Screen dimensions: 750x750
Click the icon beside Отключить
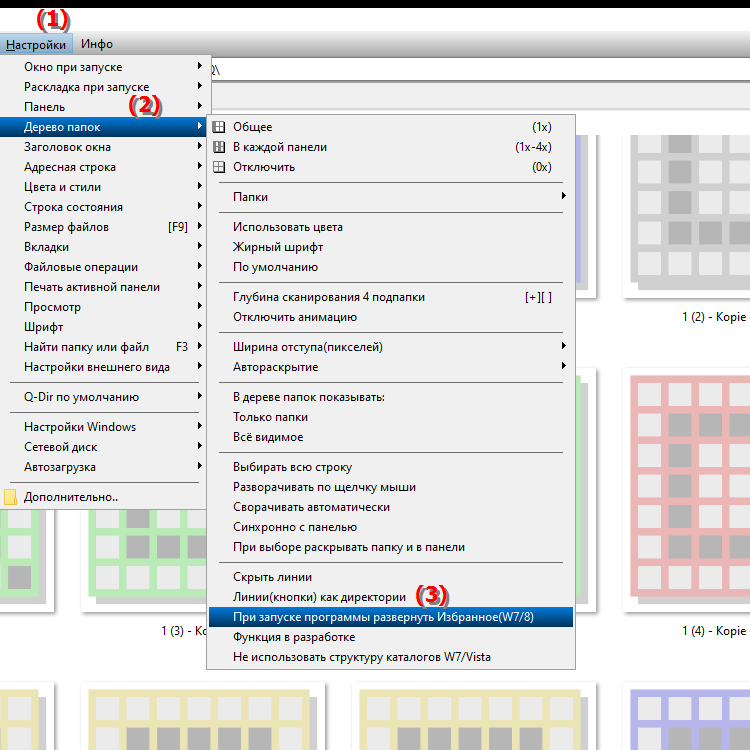point(220,167)
